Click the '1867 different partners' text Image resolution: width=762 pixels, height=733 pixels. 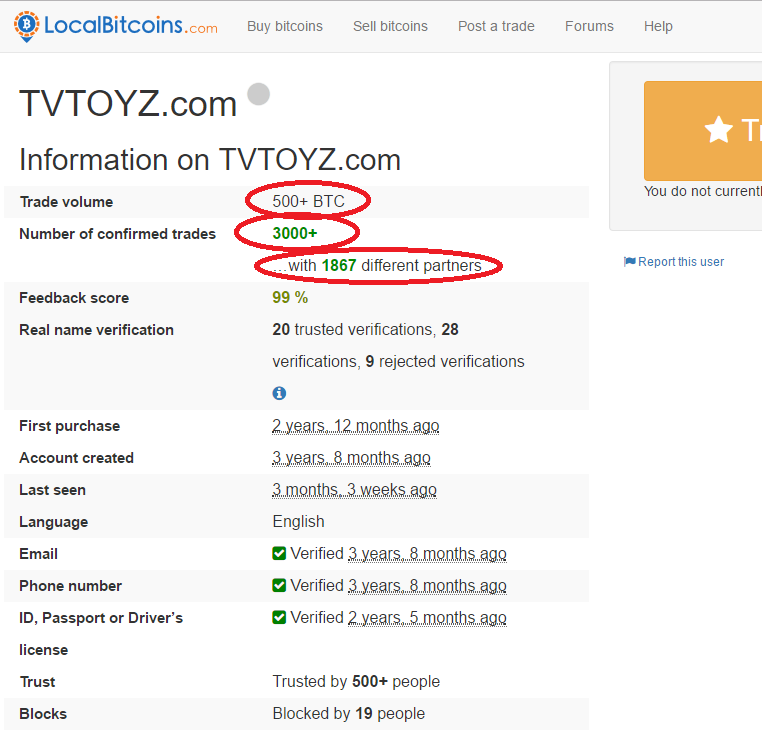click(x=401, y=265)
